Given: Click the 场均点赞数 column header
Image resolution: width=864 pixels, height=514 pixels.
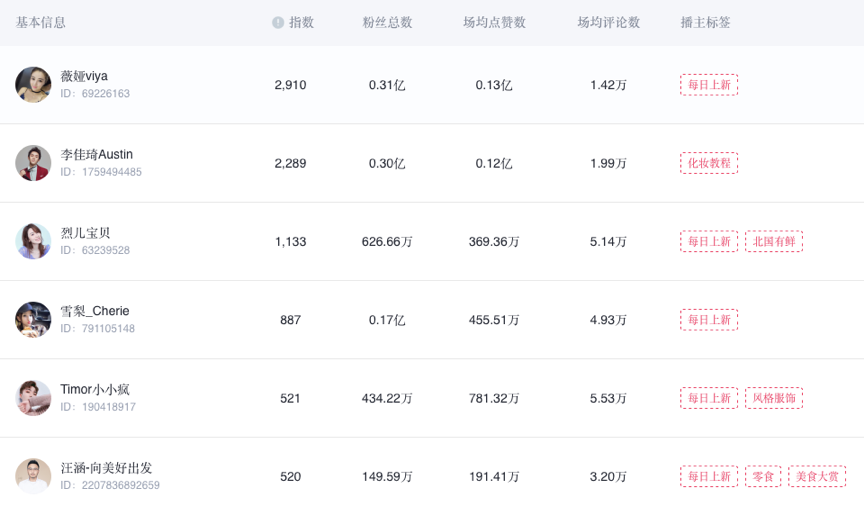Looking at the screenshot, I should 494,23.
